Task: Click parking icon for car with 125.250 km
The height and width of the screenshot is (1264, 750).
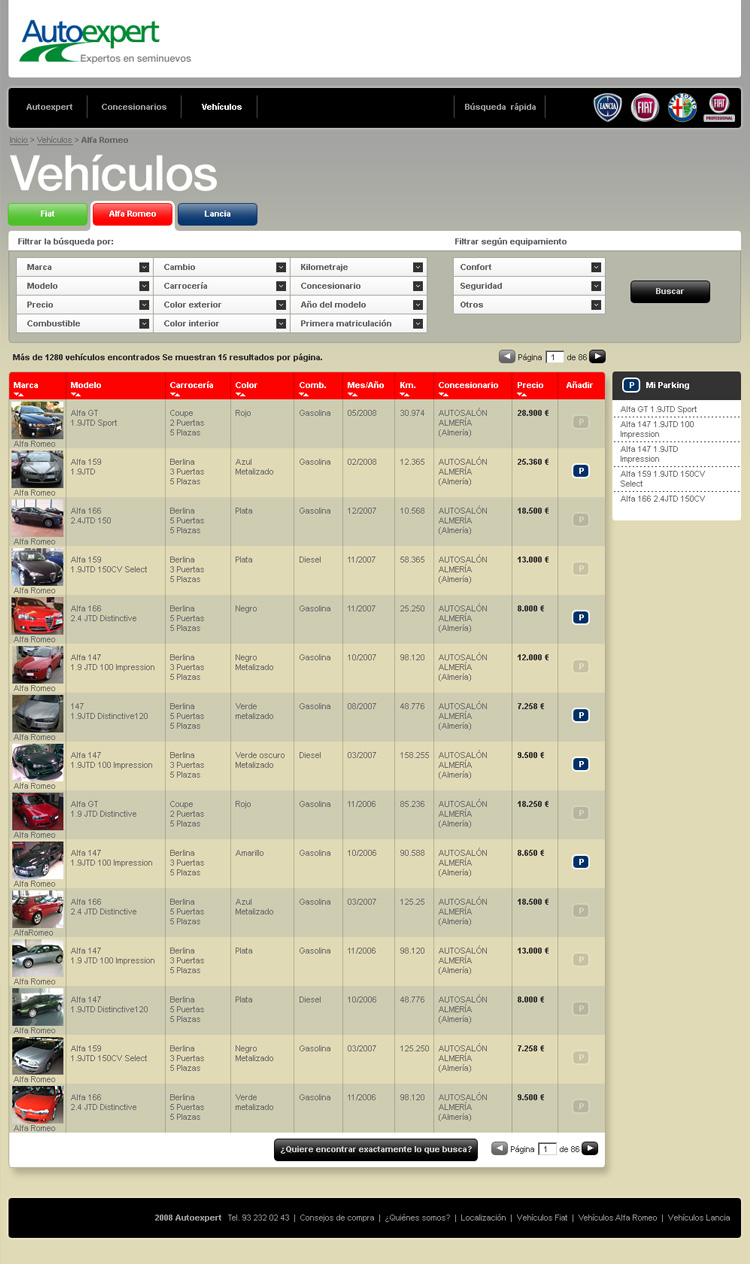Action: pos(580,1058)
